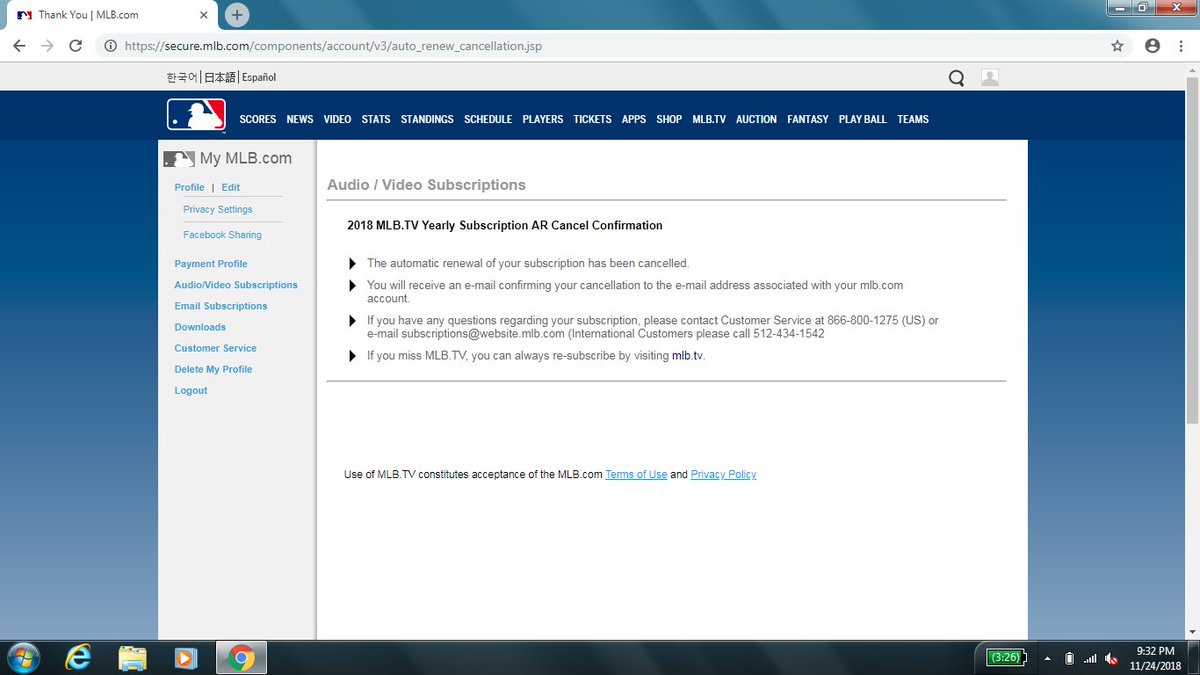Open the Privacy Policy link
Screen dimensions: 1200x675
point(723,475)
